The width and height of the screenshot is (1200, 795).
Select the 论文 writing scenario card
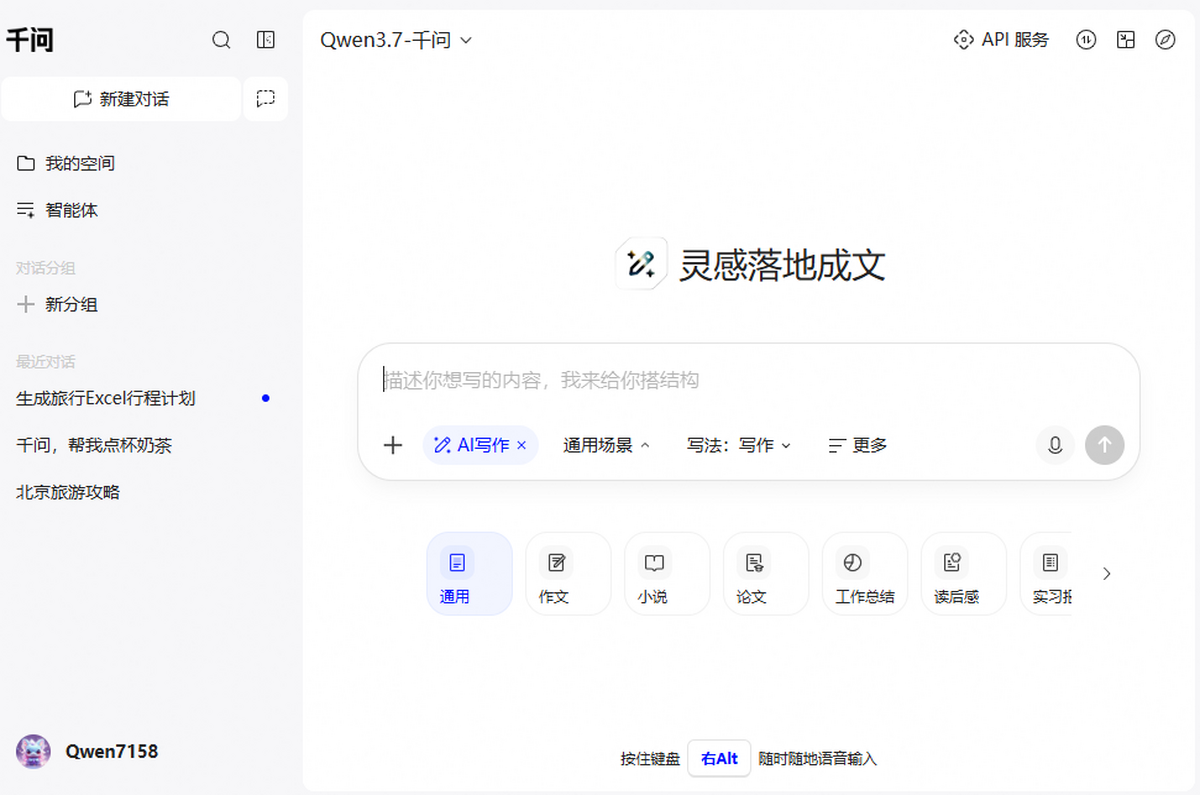click(766, 574)
